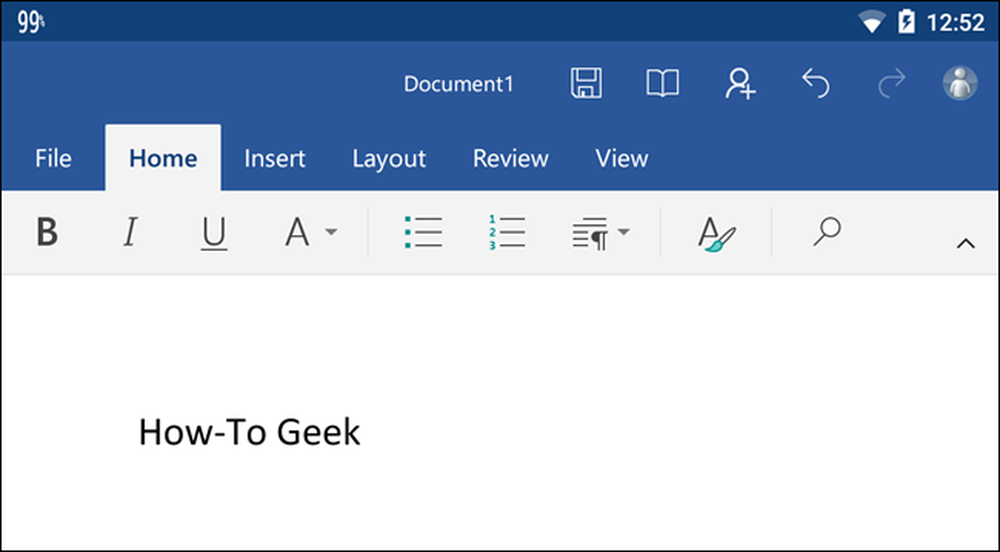Undo the last action
This screenshot has height=552, width=1000.
(x=816, y=84)
